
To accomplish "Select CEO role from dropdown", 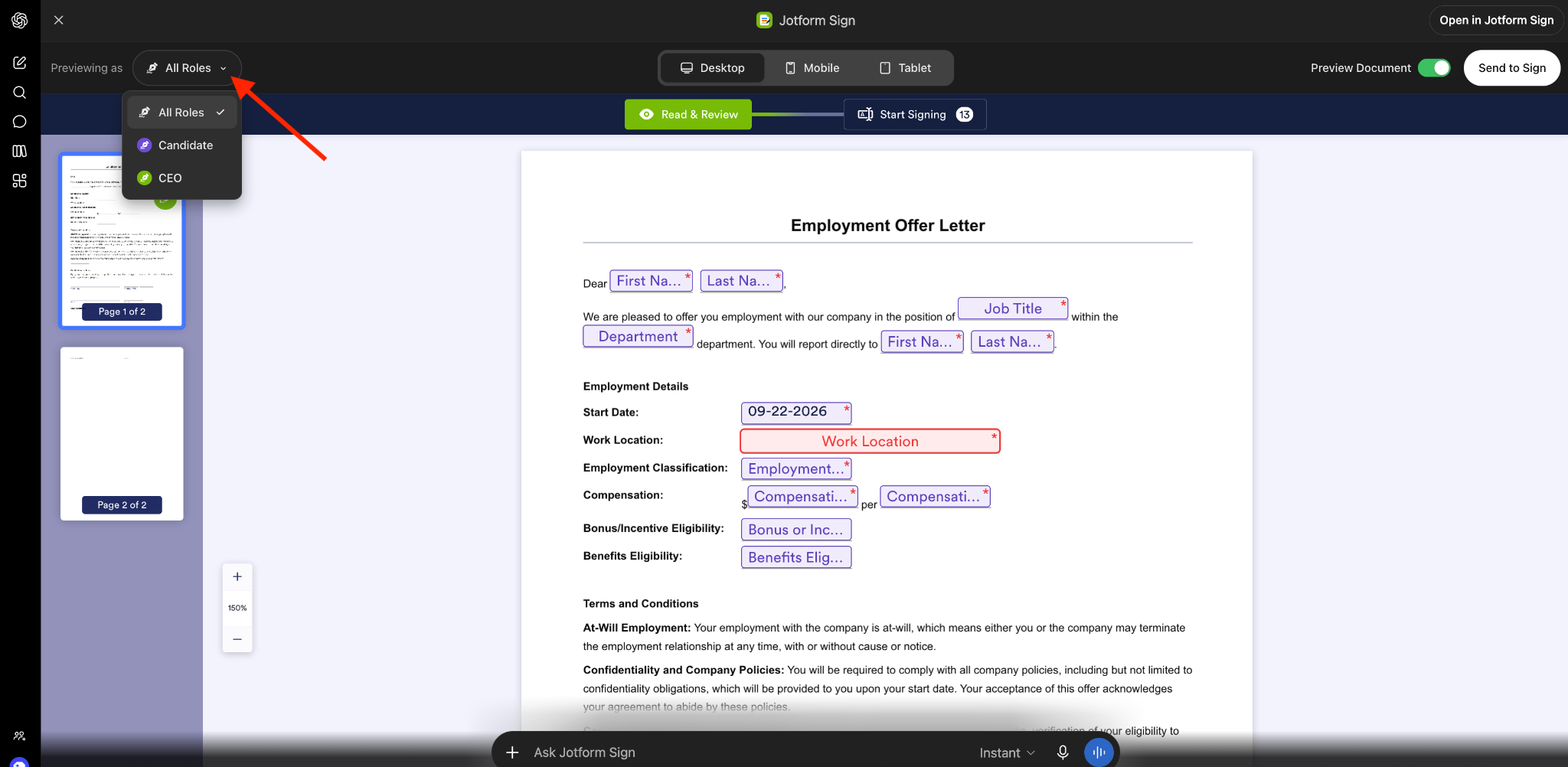I will point(181,178).
